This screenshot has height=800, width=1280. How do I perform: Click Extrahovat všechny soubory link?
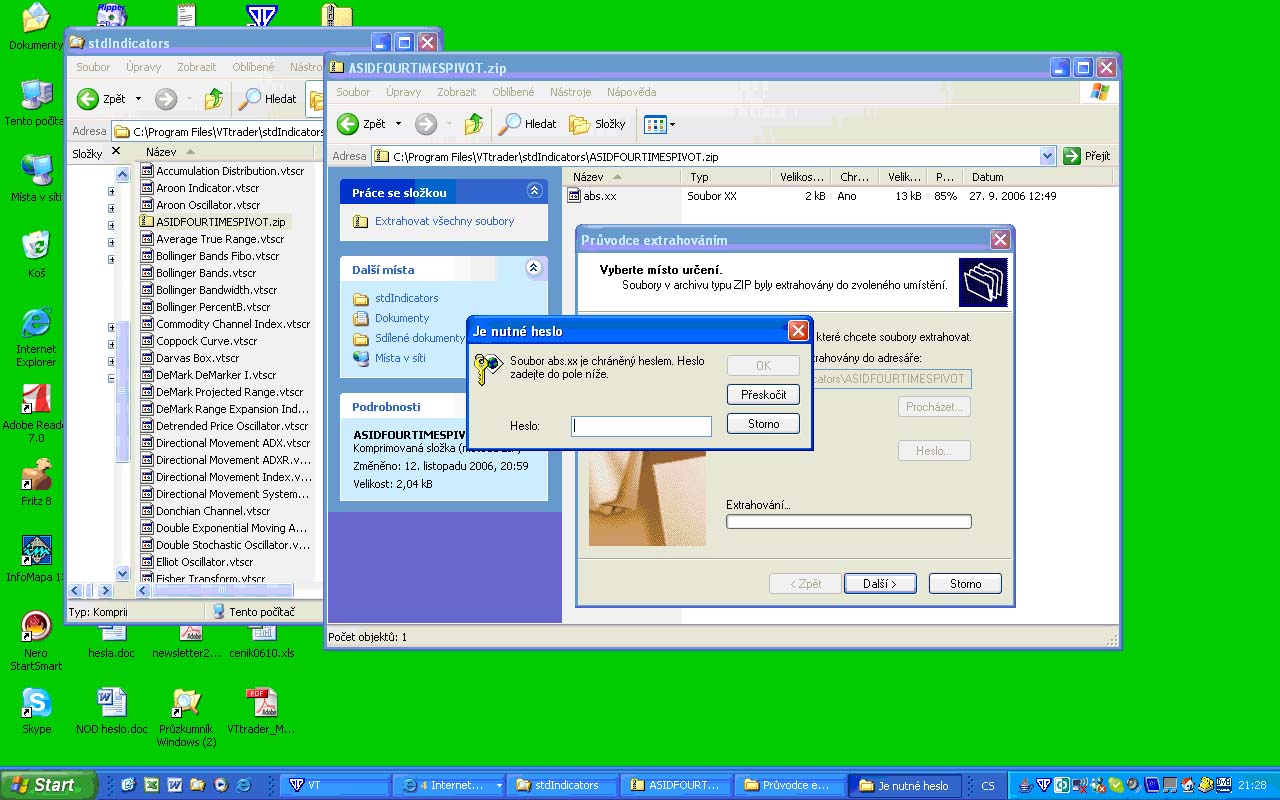pos(444,221)
